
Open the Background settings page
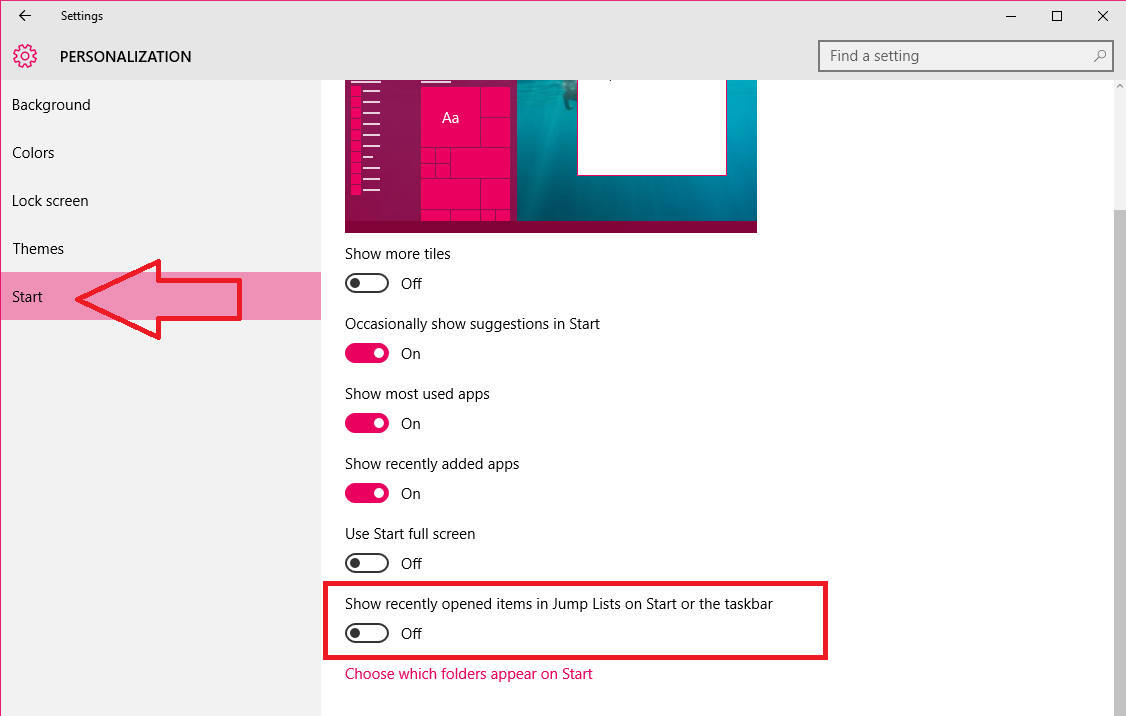click(x=50, y=104)
